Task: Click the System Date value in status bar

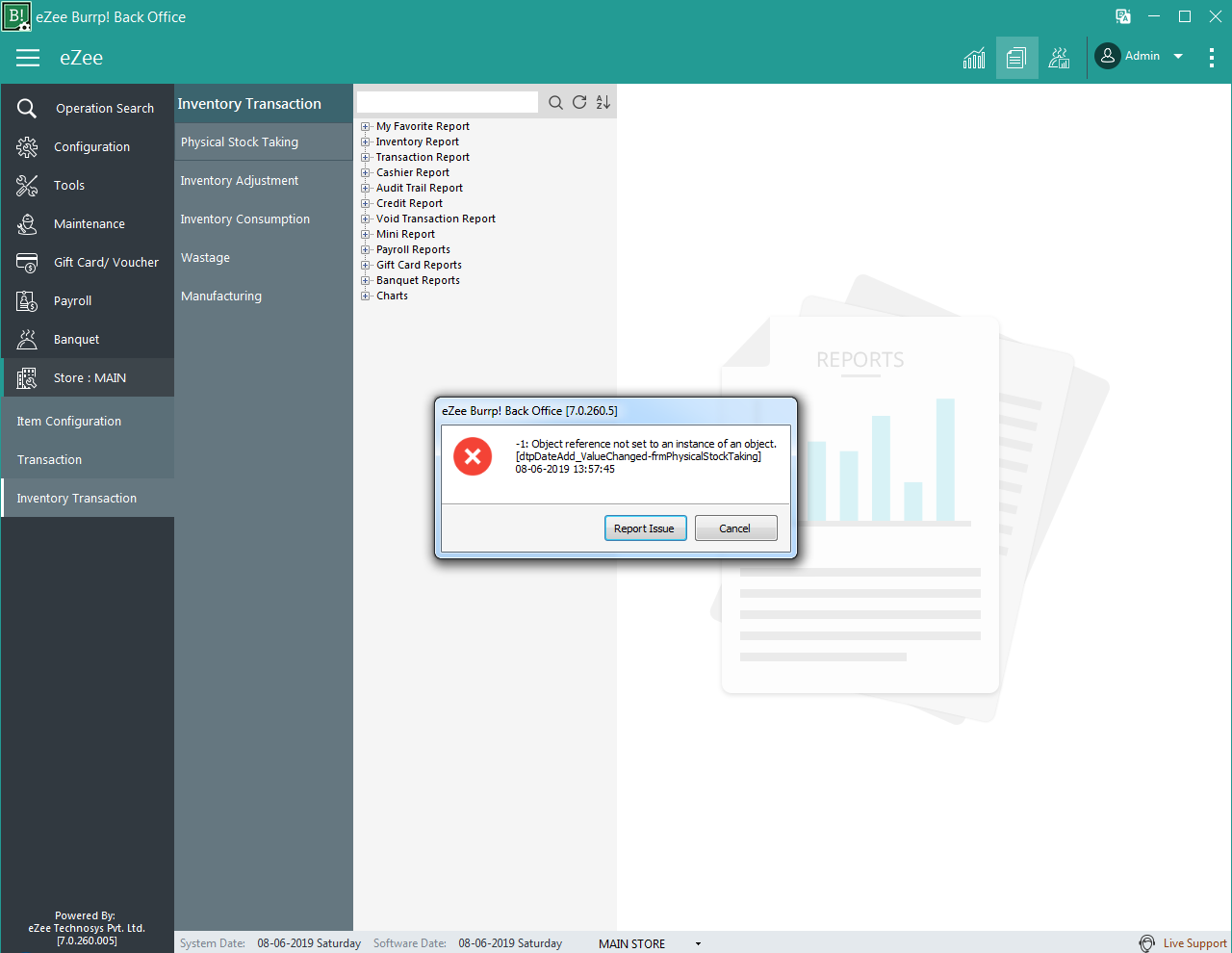Action: (x=309, y=943)
